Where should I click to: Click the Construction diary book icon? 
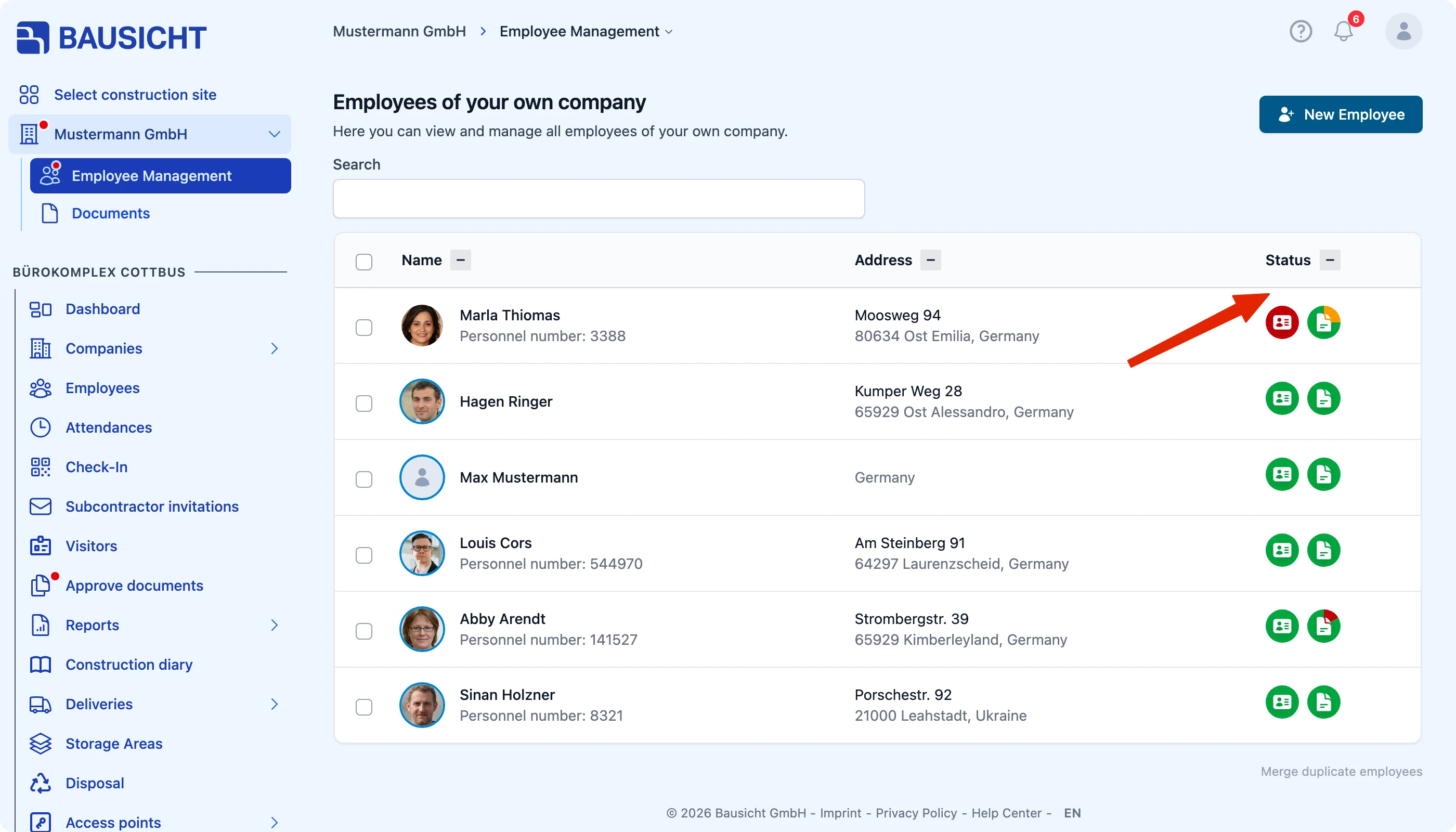pos(40,665)
